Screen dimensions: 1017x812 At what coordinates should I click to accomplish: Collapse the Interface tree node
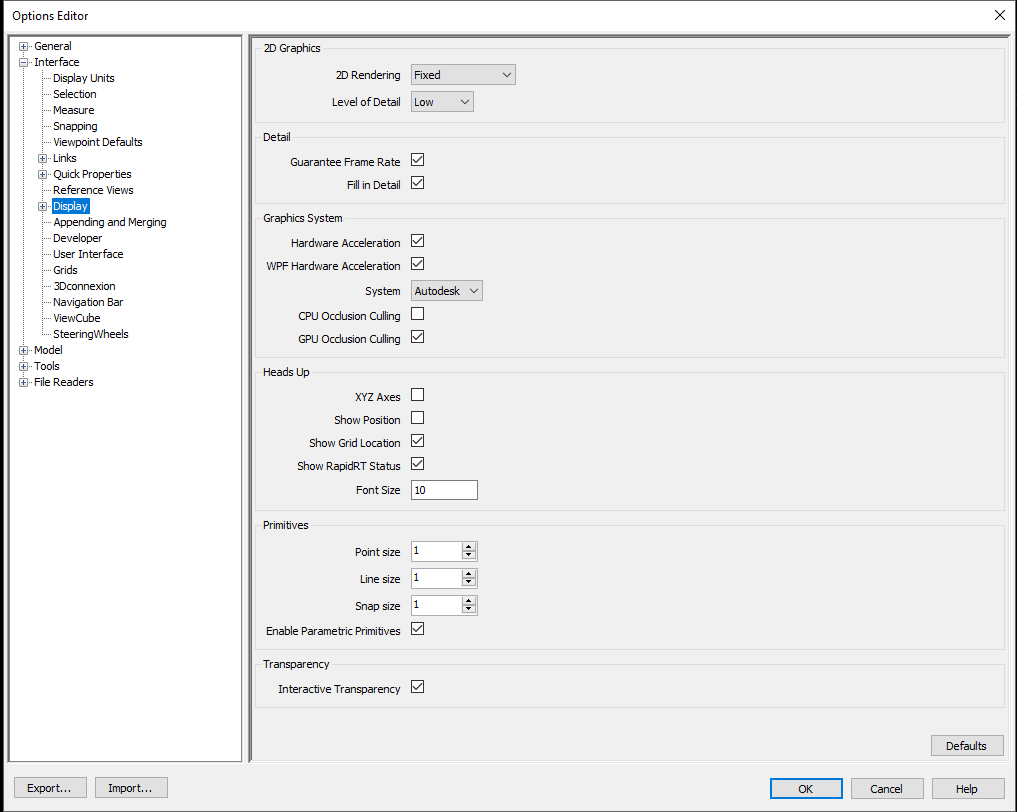(23, 61)
